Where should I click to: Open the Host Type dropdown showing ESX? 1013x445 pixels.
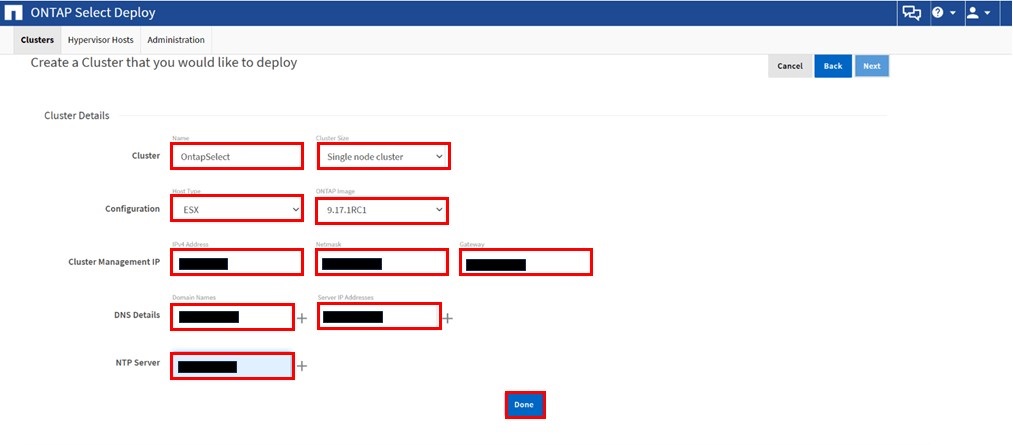(x=236, y=208)
